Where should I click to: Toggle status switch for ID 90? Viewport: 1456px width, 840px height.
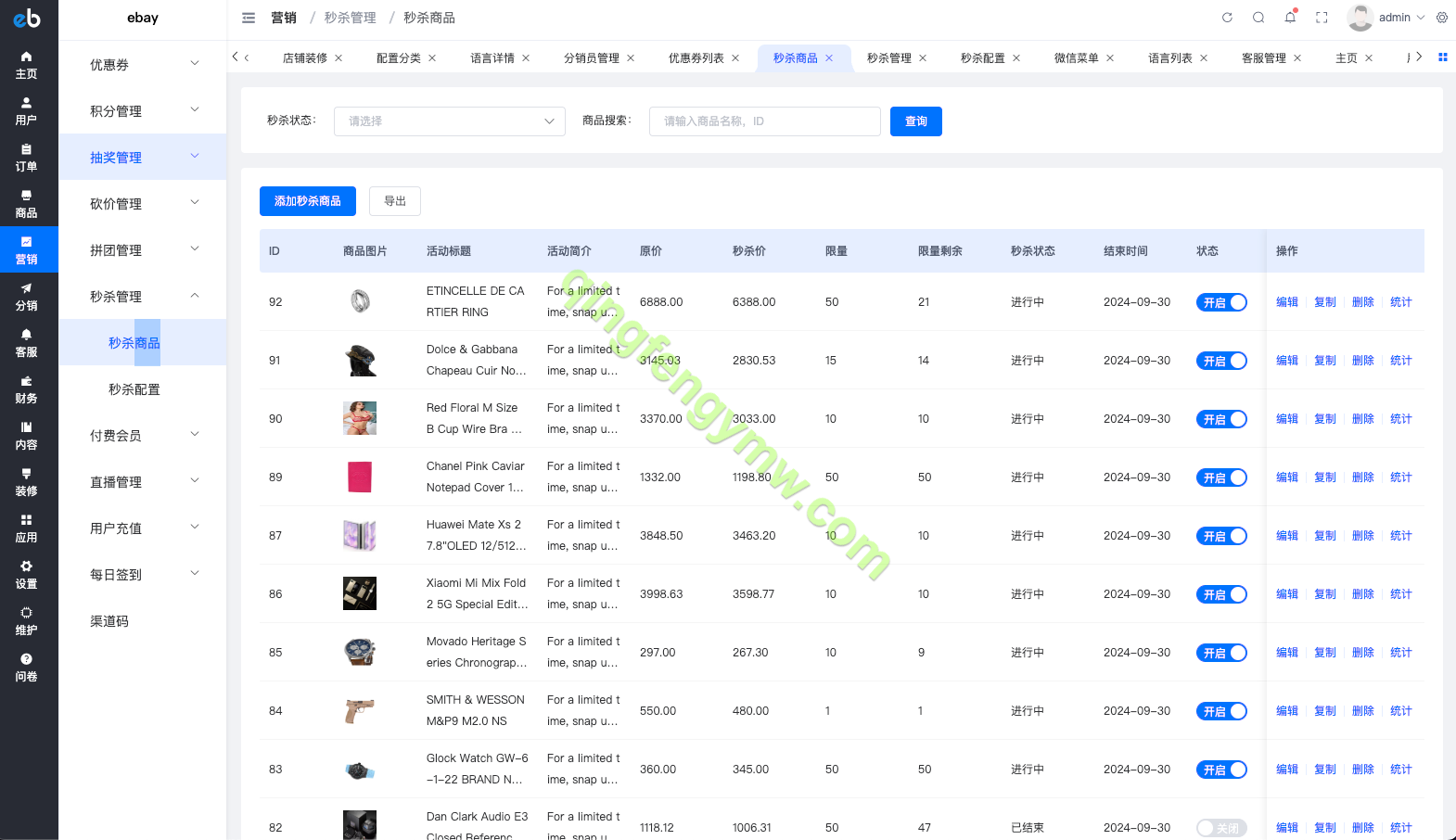tap(1221, 419)
